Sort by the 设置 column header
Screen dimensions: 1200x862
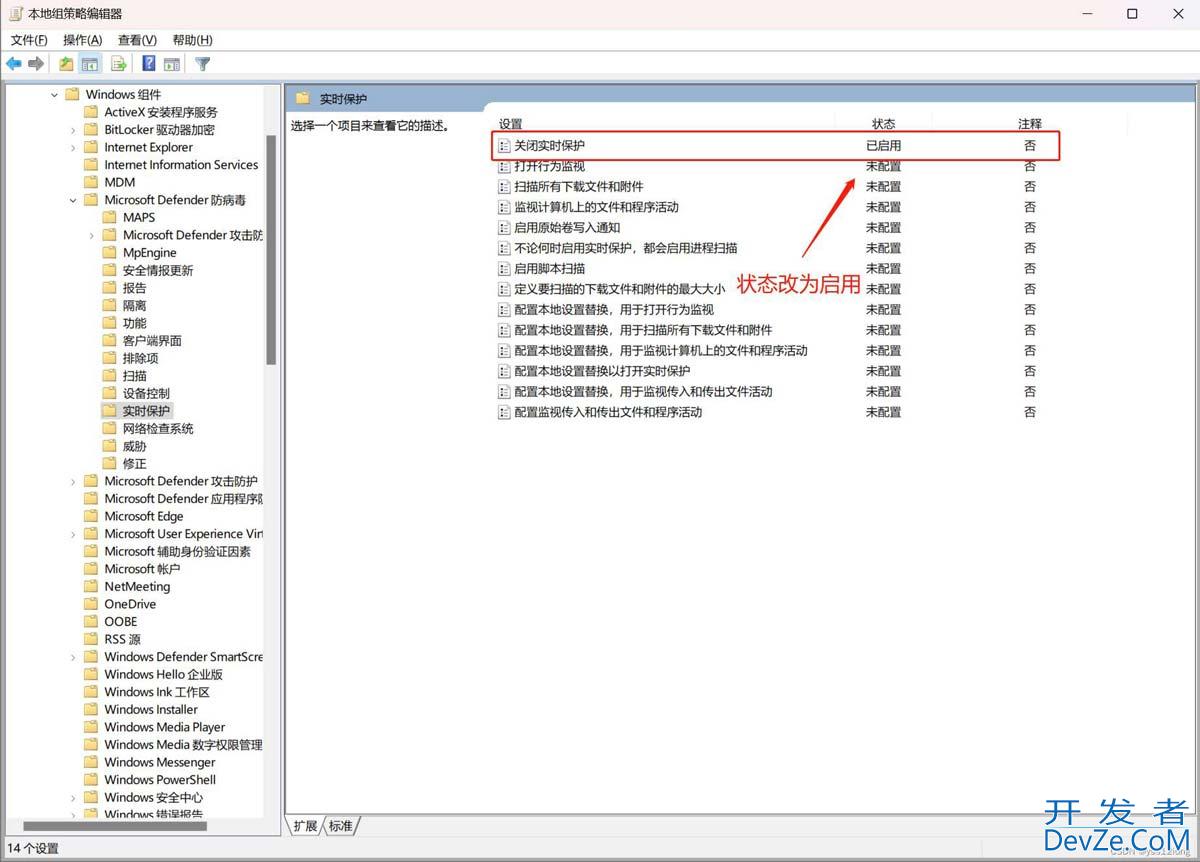(x=511, y=124)
